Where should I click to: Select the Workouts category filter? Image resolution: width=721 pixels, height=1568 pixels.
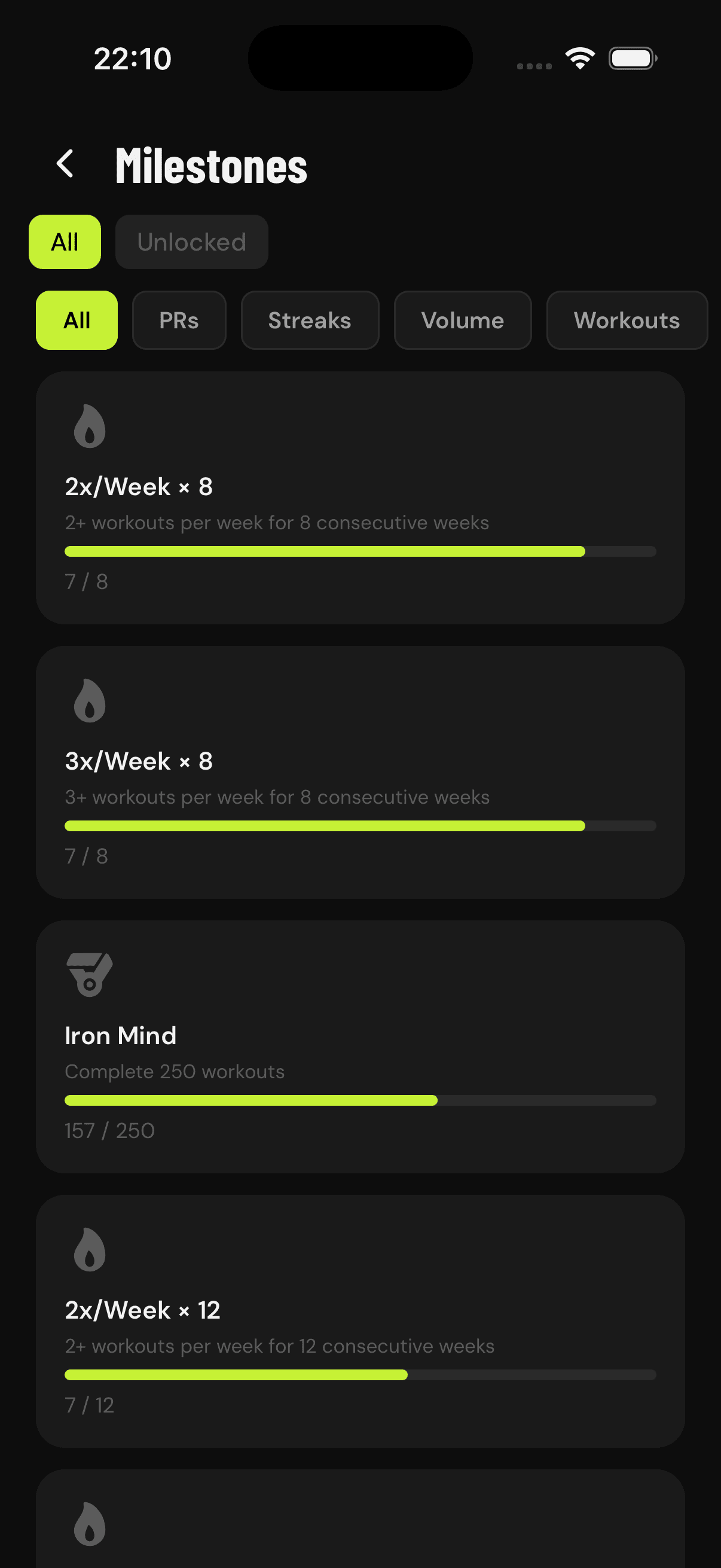click(x=627, y=320)
